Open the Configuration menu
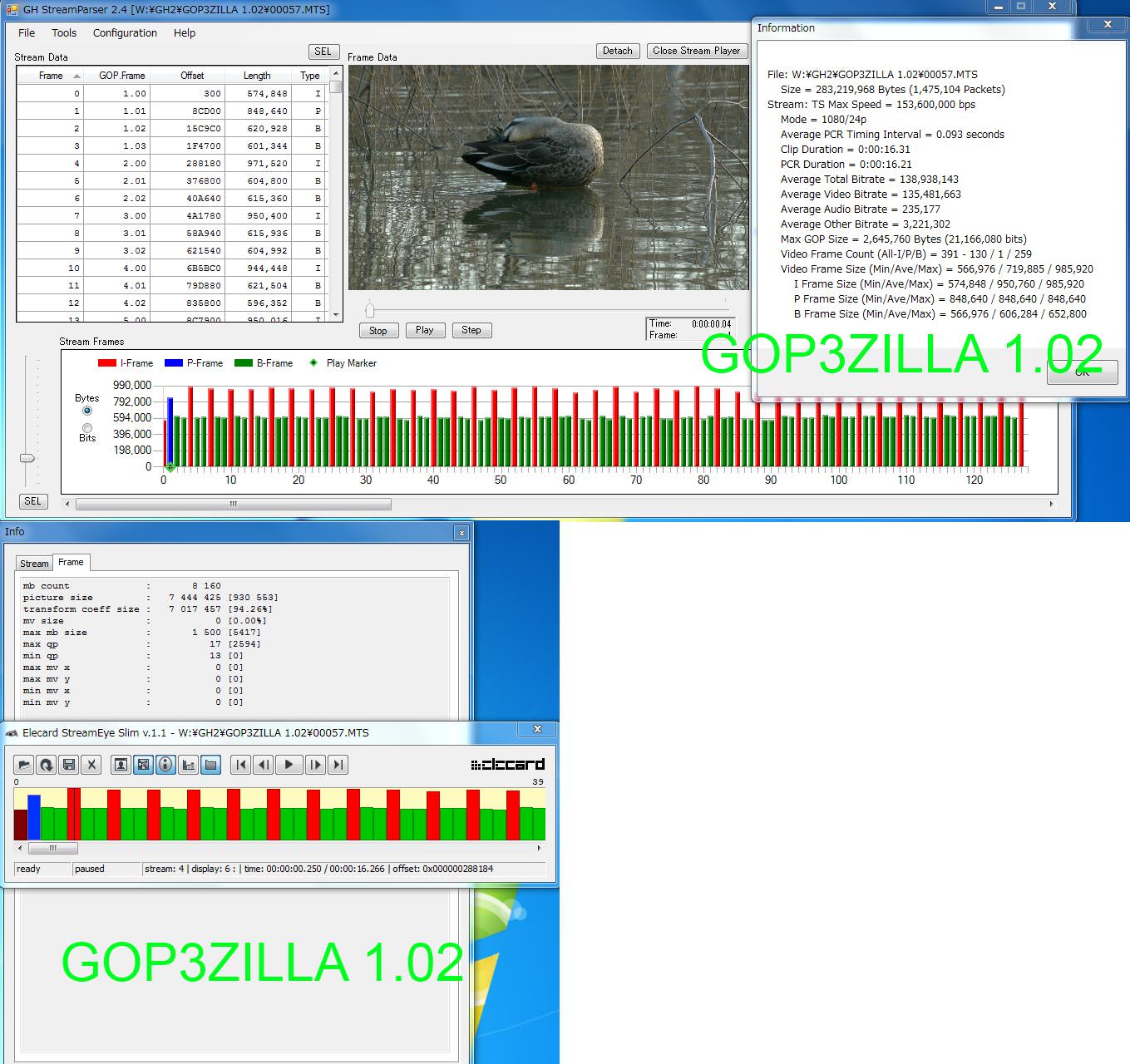1130x1064 pixels. tap(125, 33)
